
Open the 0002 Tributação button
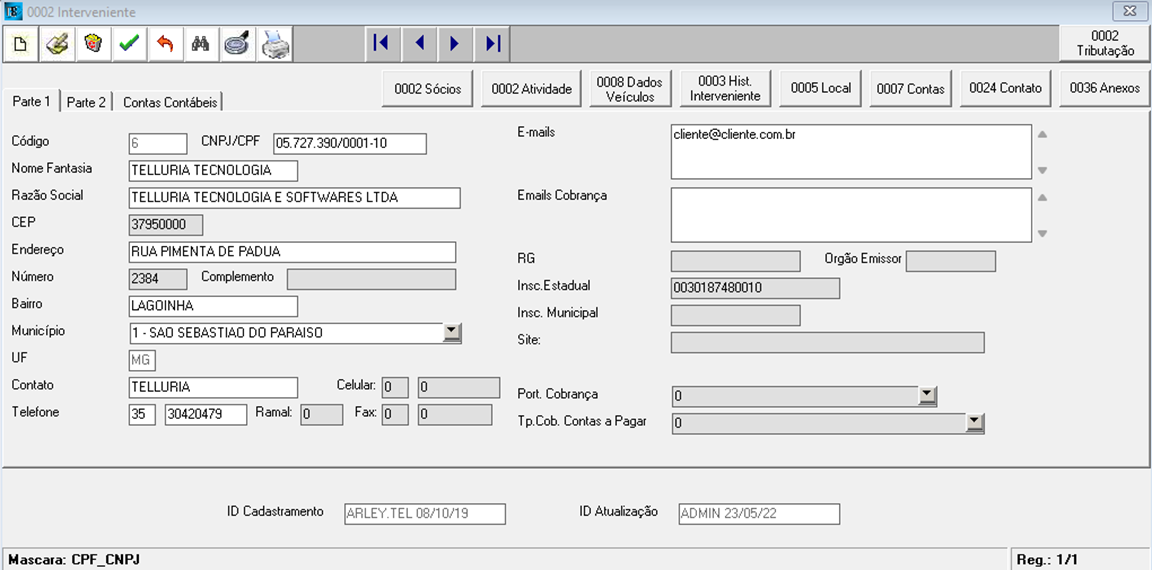coord(1105,43)
